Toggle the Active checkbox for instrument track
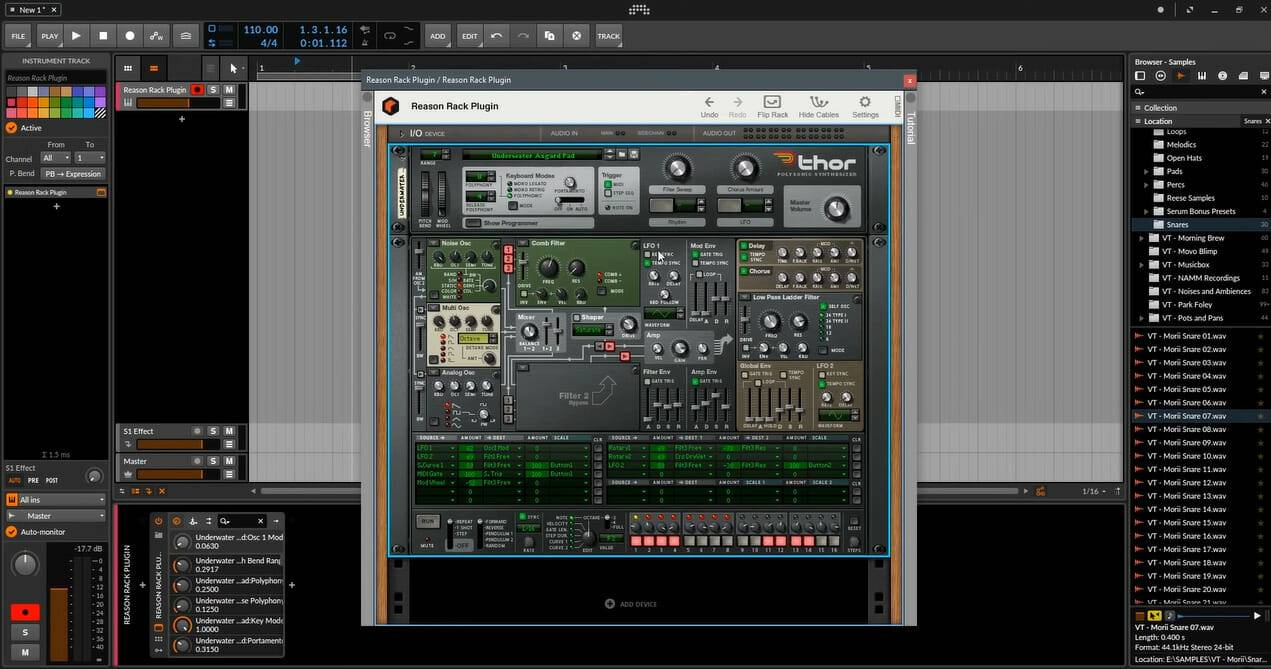Screen dimensions: 1271x669 pyautogui.click(x=12, y=128)
